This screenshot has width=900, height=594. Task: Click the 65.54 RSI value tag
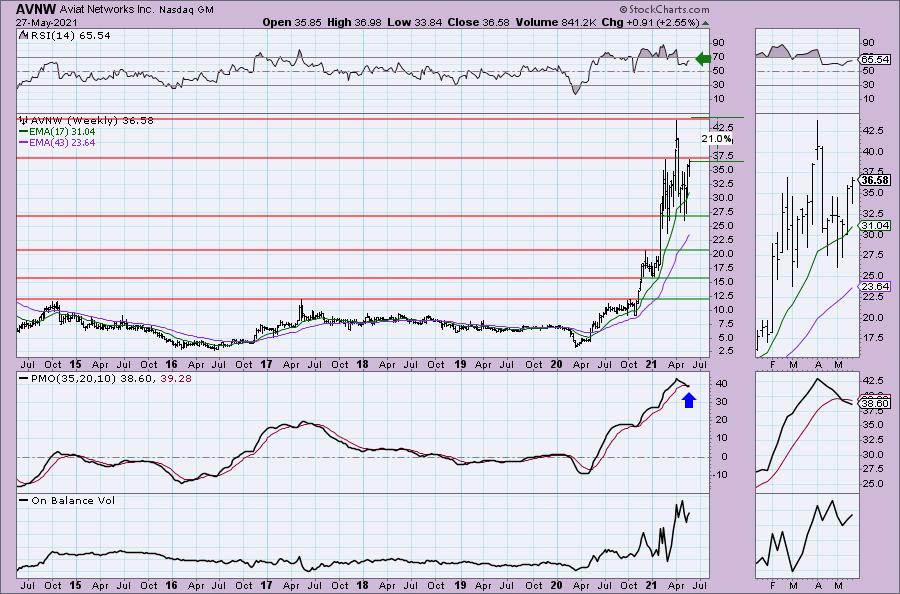pos(875,59)
